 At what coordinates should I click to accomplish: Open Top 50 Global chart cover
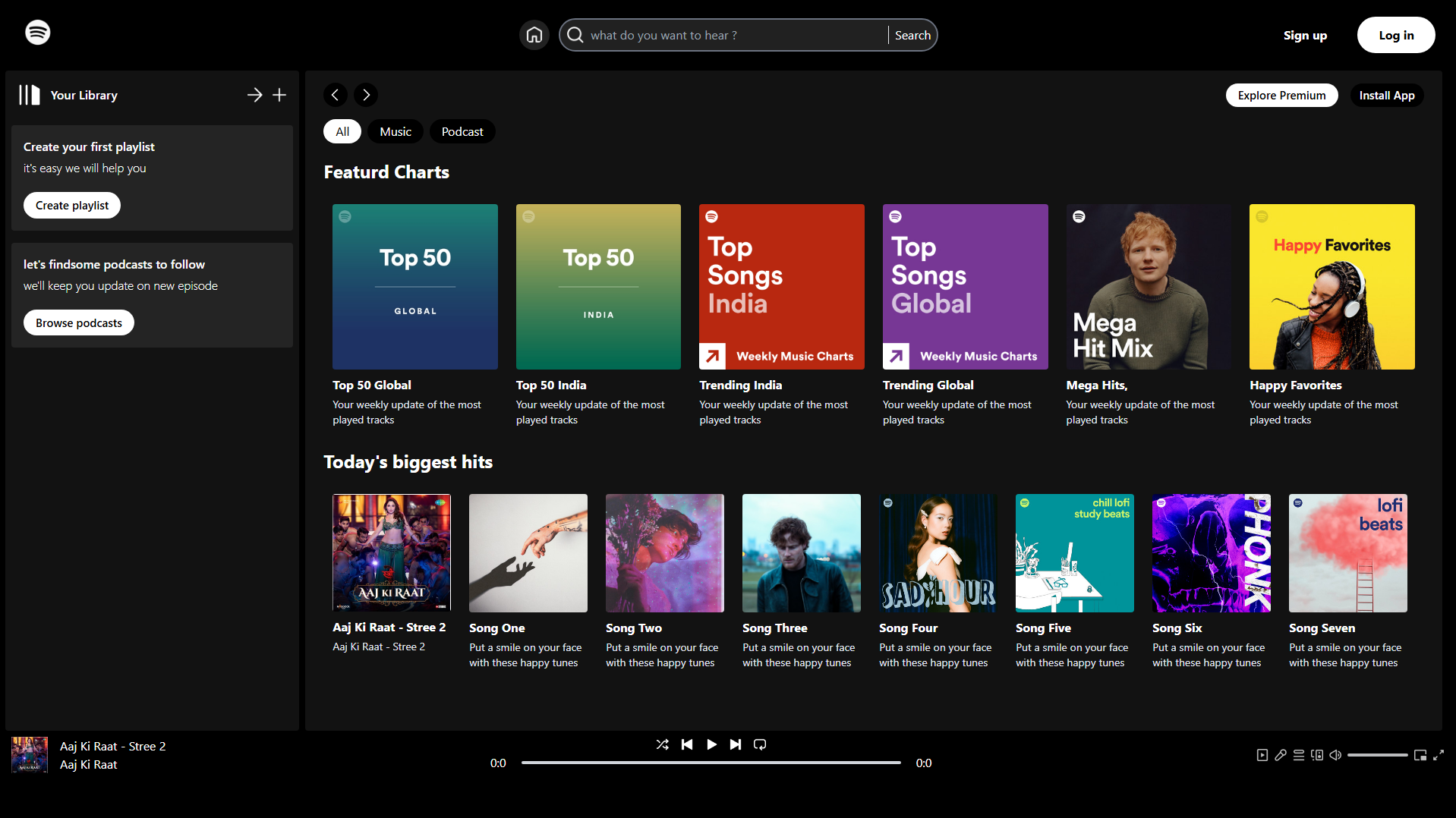pyautogui.click(x=415, y=287)
